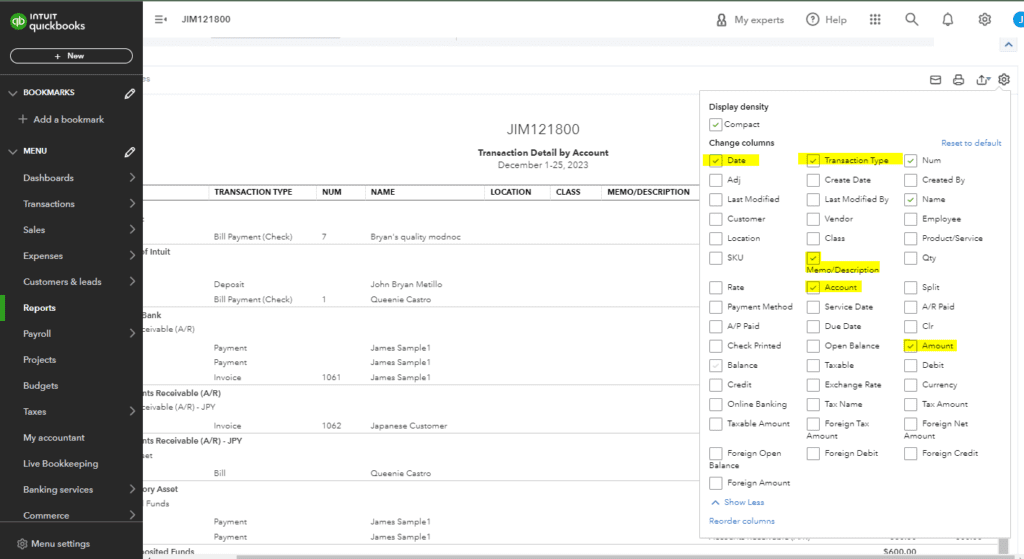Uncheck the Transaction Type column checkbox
This screenshot has width=1024, height=559.
pos(813,160)
